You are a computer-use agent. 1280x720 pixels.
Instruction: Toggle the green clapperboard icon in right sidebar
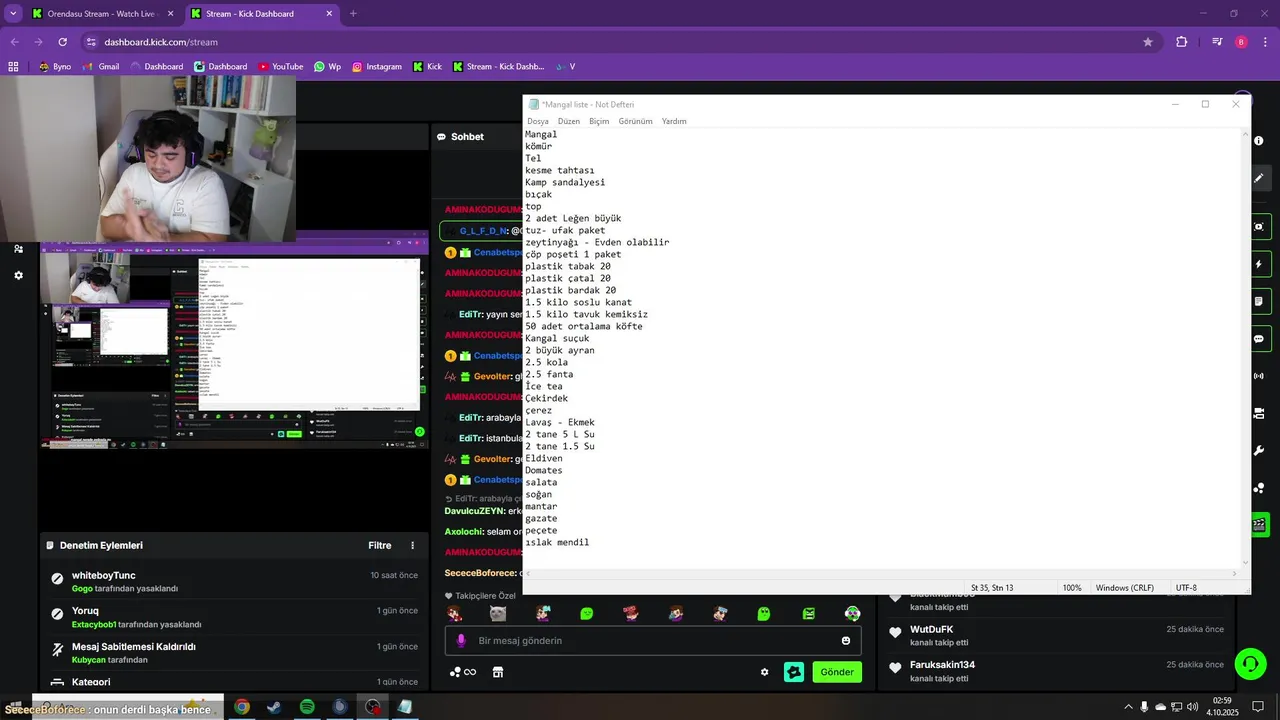(x=1259, y=524)
